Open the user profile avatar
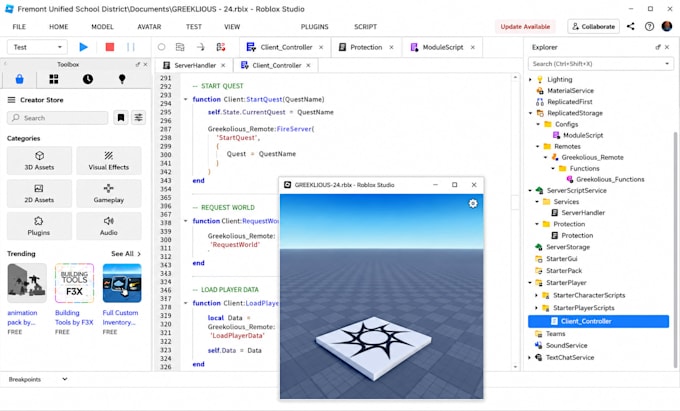This screenshot has height=411, width=680. [x=667, y=26]
